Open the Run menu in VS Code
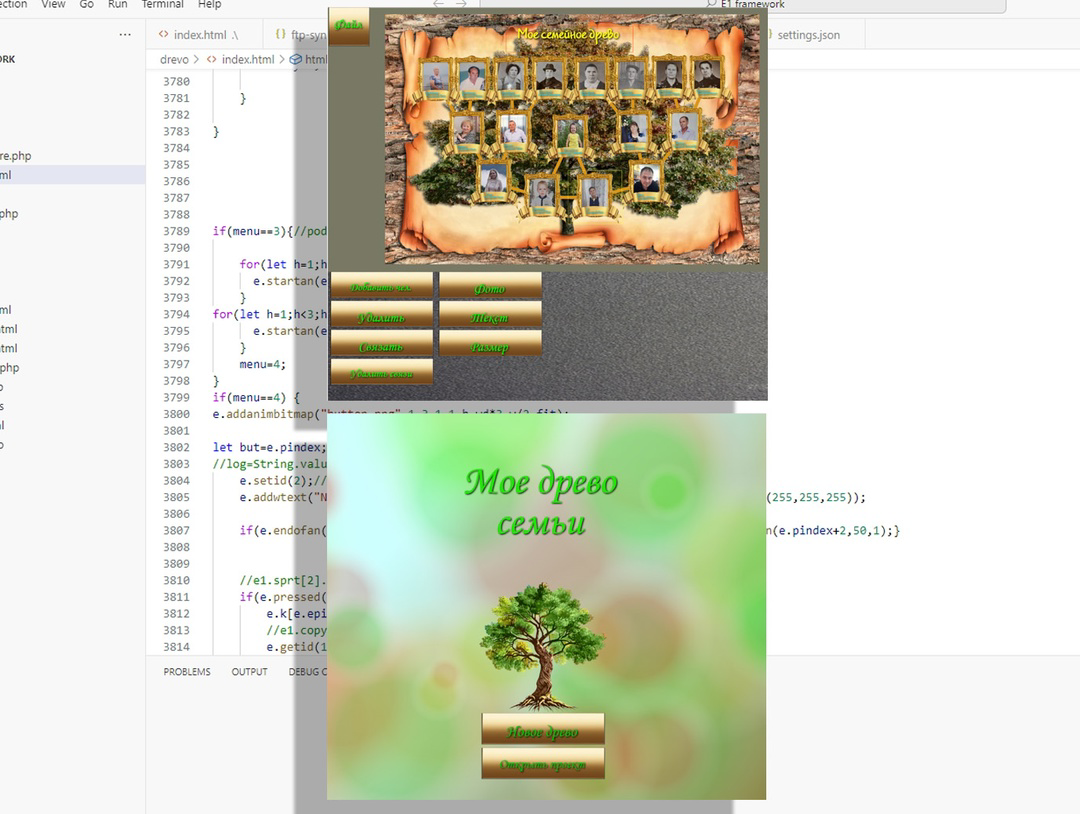Viewport: 1080px width, 814px height. tap(117, 4)
